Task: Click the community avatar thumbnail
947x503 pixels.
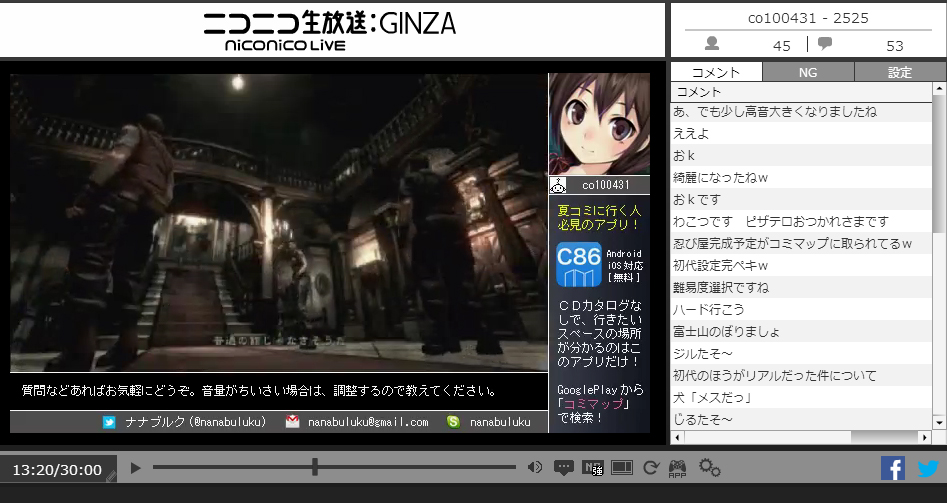Action: tap(599, 124)
